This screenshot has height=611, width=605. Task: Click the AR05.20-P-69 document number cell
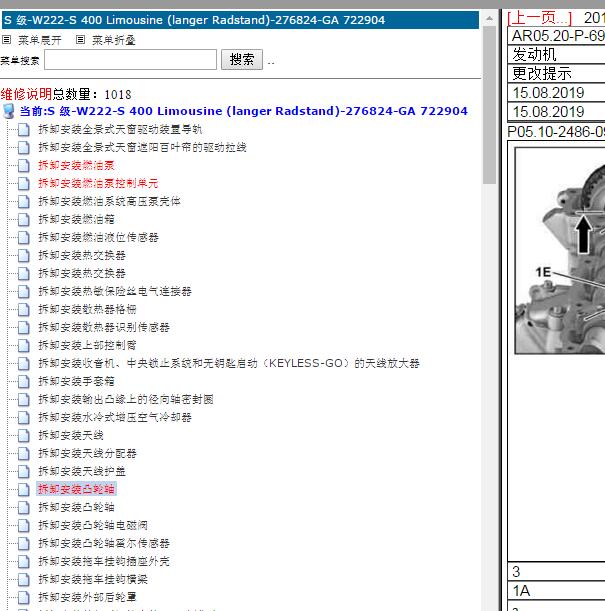click(558, 36)
